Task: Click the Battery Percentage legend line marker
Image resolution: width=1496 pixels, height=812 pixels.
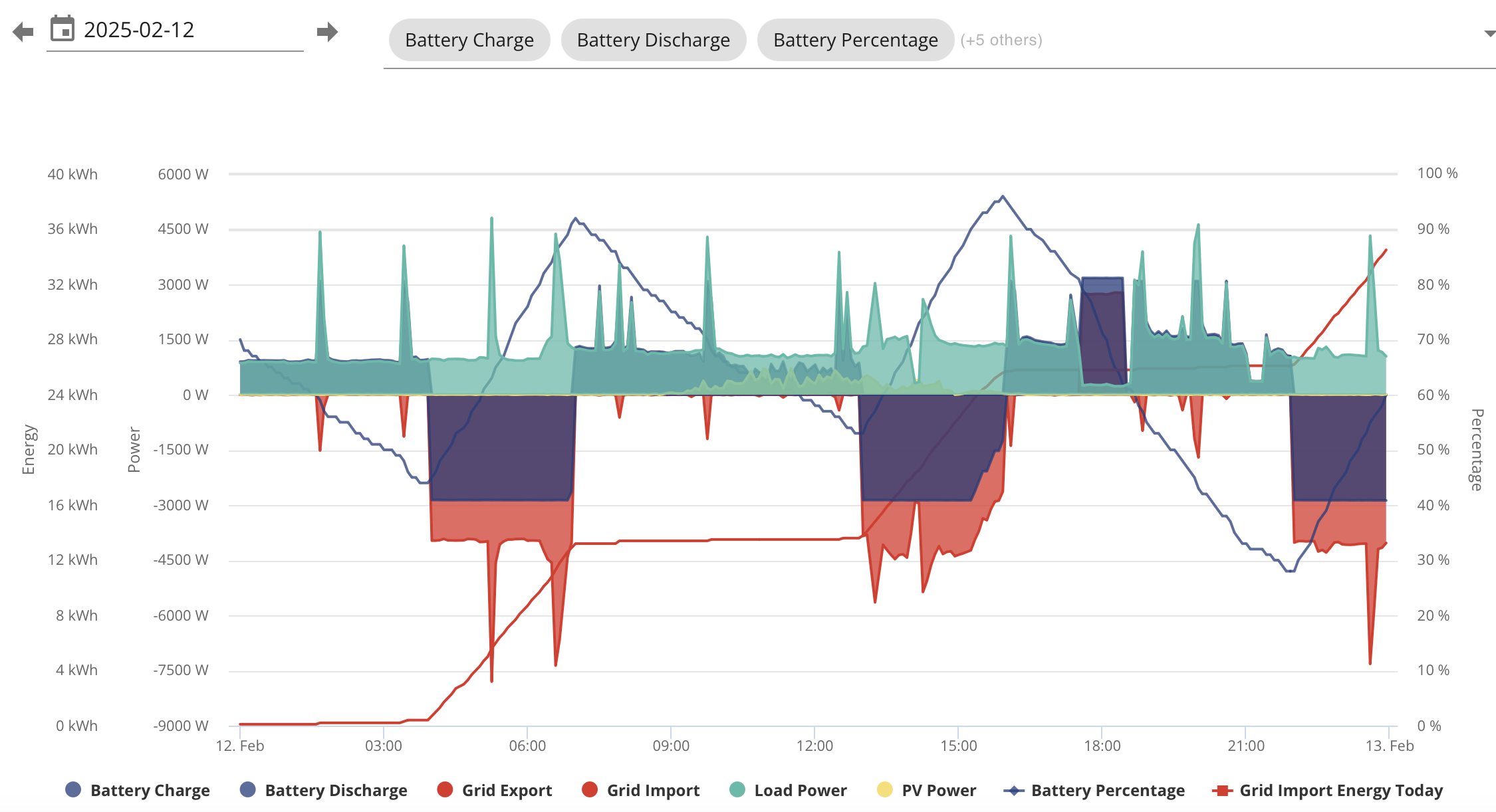Action: click(1014, 790)
